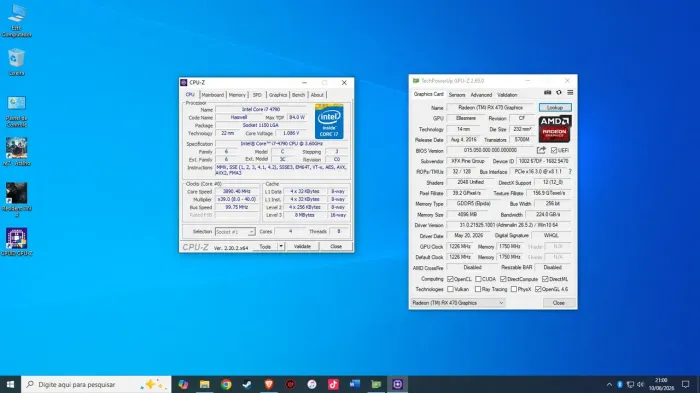Toggle DirectML checkbox
Screen dimensions: 700x393
[545, 279]
